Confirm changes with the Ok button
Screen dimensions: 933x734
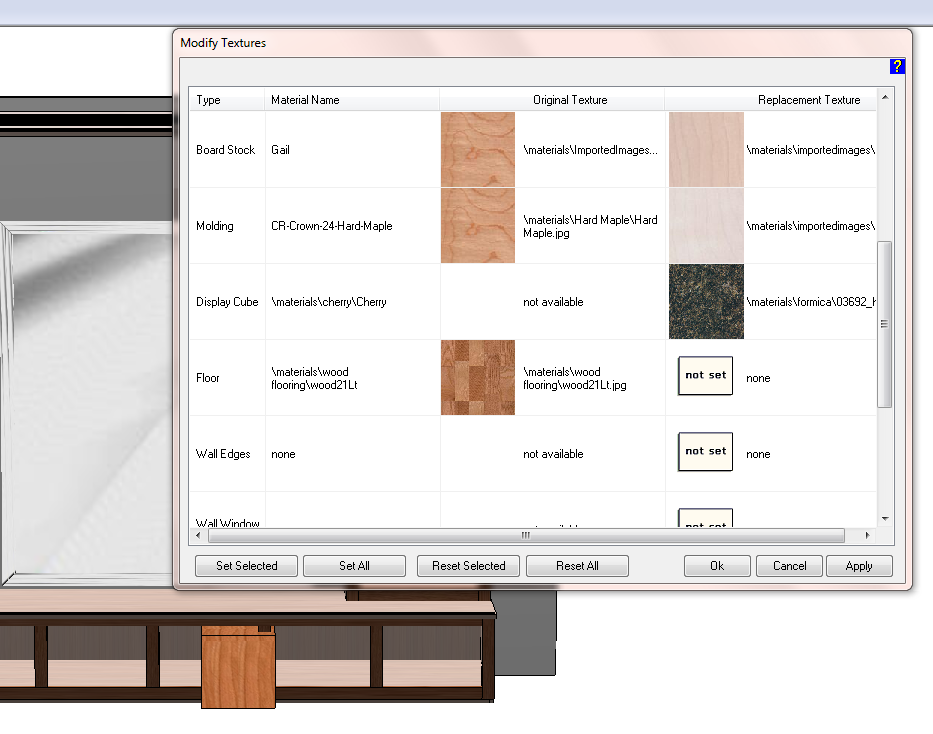[x=716, y=566]
